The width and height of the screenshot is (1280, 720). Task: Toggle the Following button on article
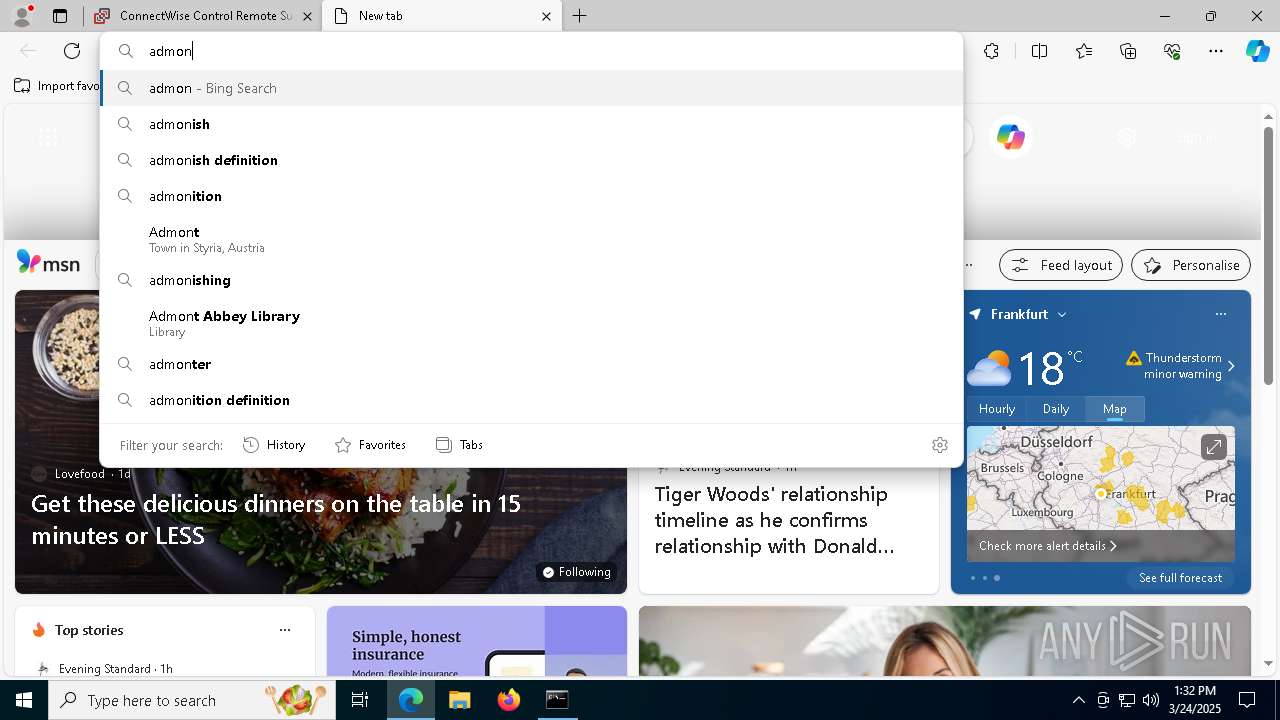576,572
